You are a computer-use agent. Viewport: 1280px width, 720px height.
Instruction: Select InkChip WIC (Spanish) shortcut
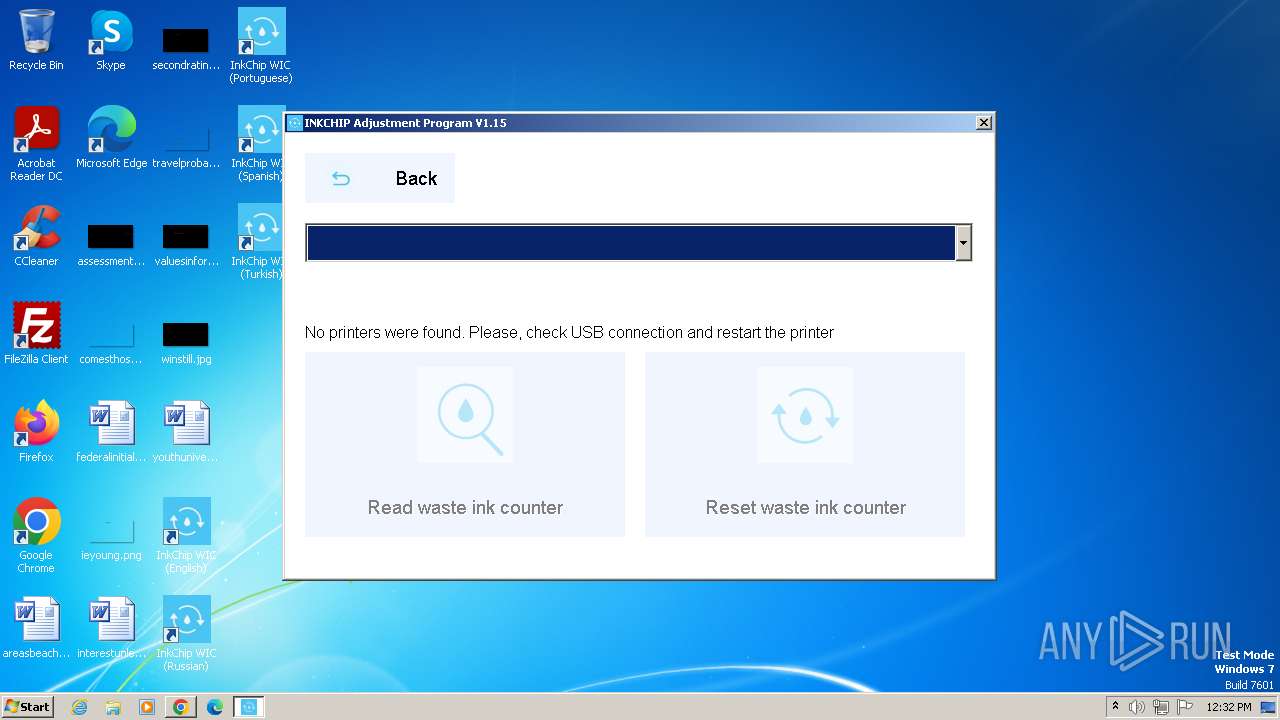pyautogui.click(x=258, y=144)
